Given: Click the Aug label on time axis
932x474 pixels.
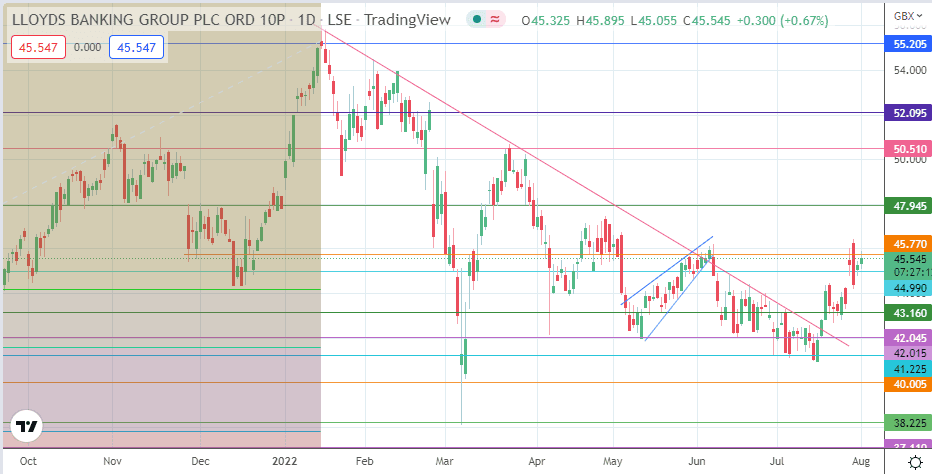Looking at the screenshot, I should click(862, 461).
